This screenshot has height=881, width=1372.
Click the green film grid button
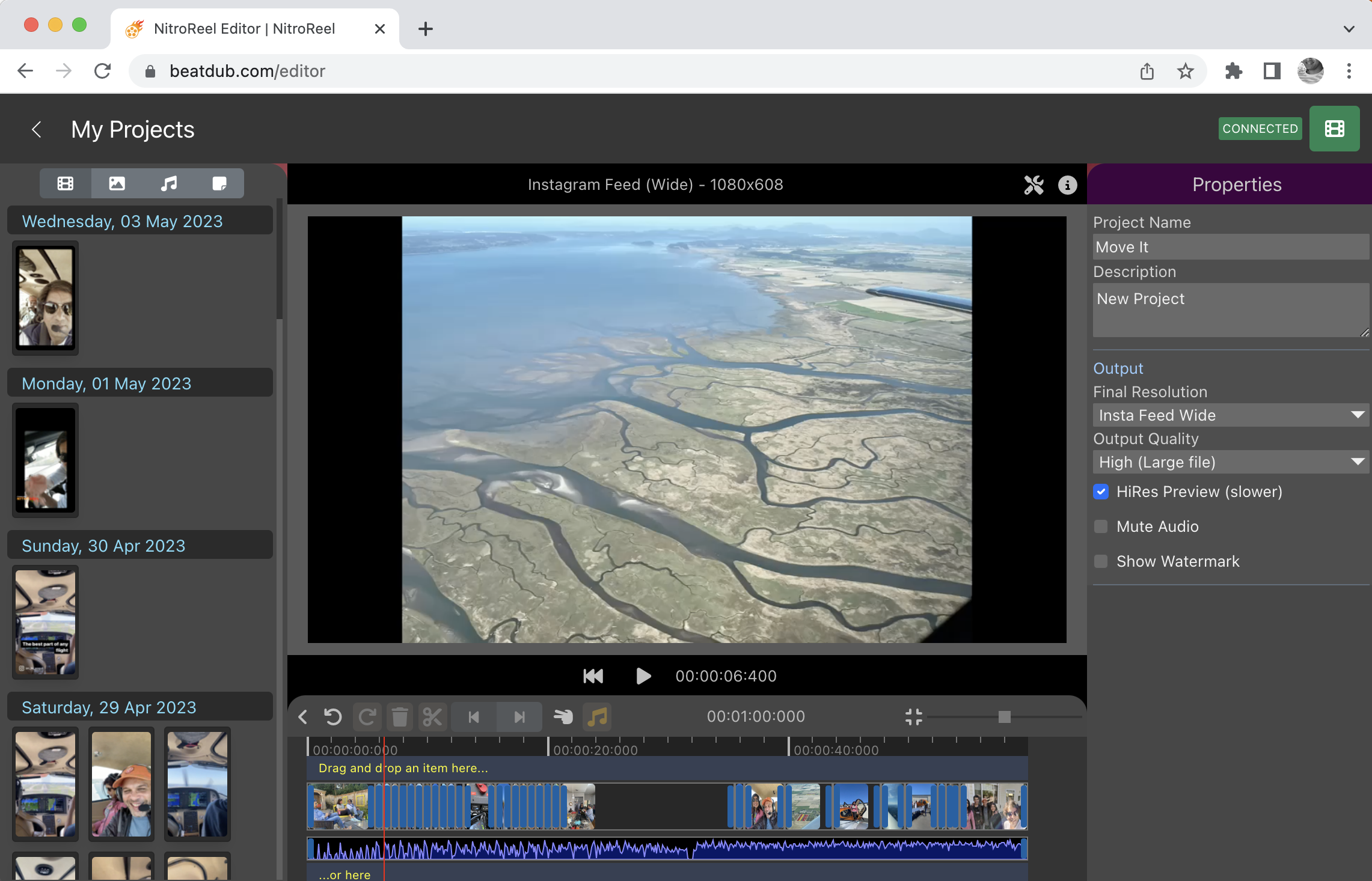click(1334, 129)
